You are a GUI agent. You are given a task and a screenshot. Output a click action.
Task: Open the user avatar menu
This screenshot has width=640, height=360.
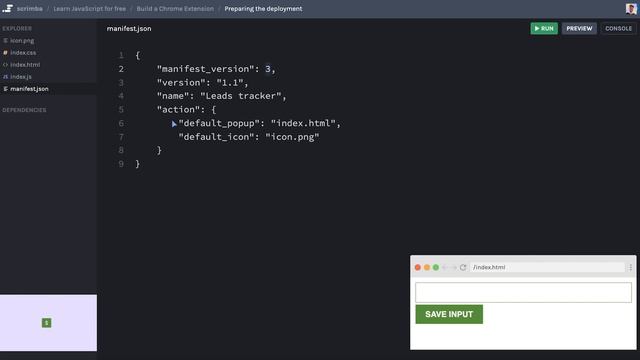[x=631, y=9]
